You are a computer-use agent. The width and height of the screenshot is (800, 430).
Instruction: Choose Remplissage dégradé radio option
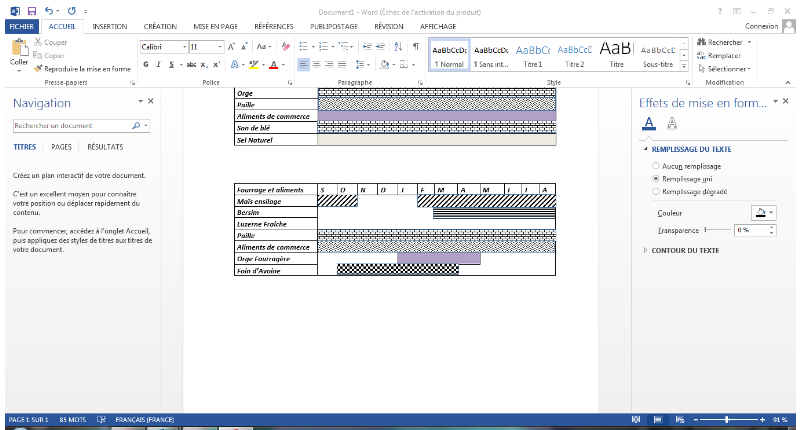point(656,190)
